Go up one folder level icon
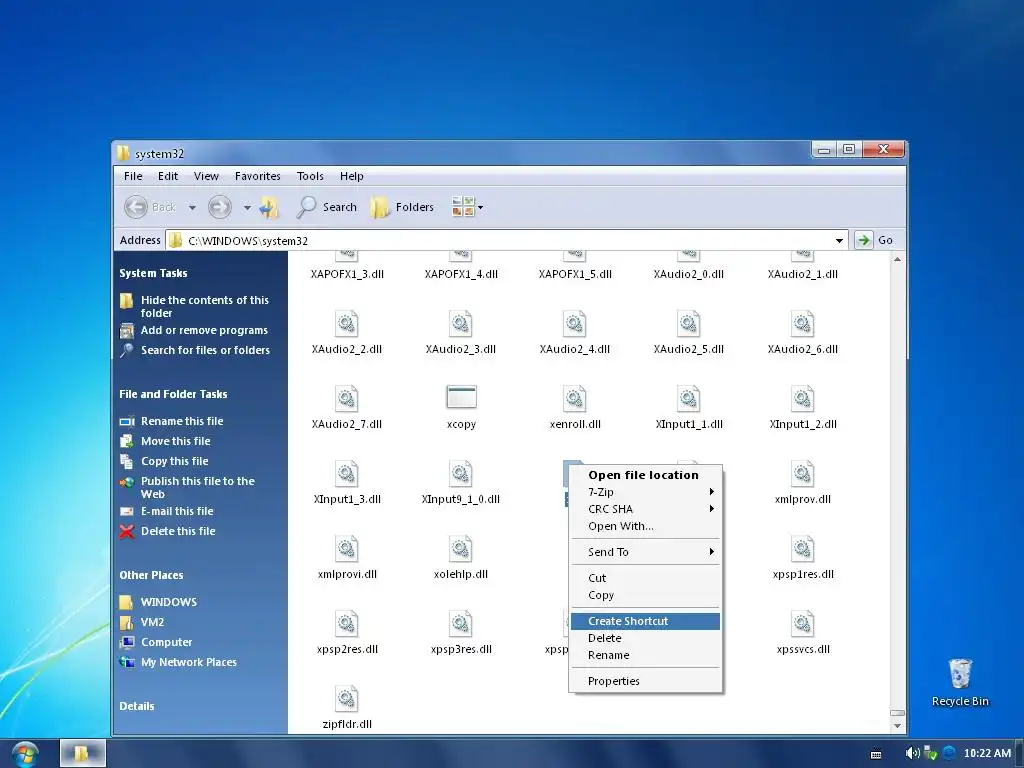Screen dimensions: 1024x768 269,207
